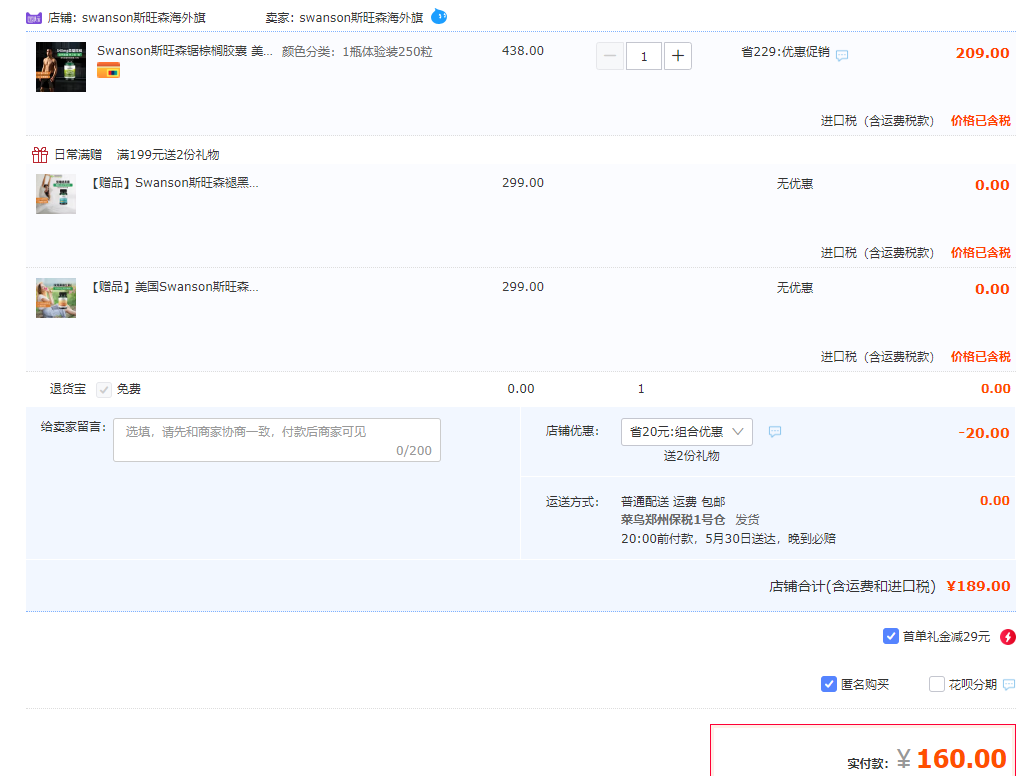Increase quantity with the plus button

(x=678, y=56)
